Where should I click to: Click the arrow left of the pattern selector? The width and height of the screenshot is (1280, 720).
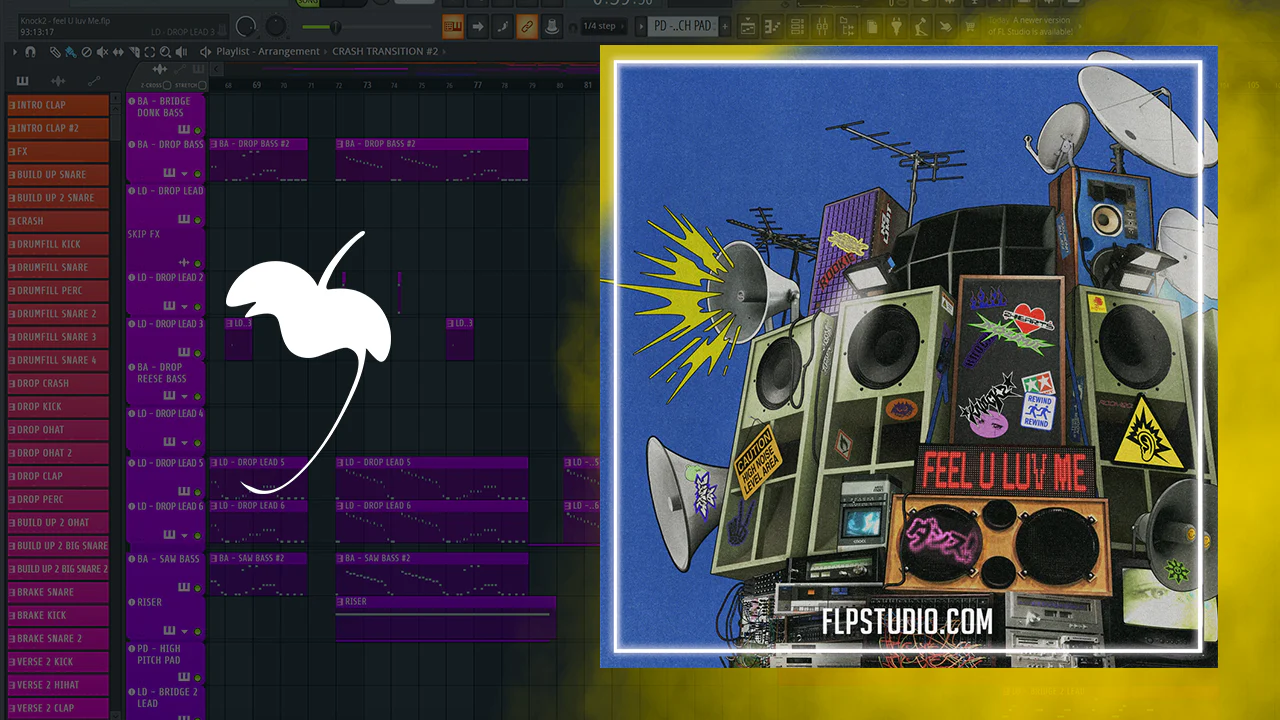641,26
